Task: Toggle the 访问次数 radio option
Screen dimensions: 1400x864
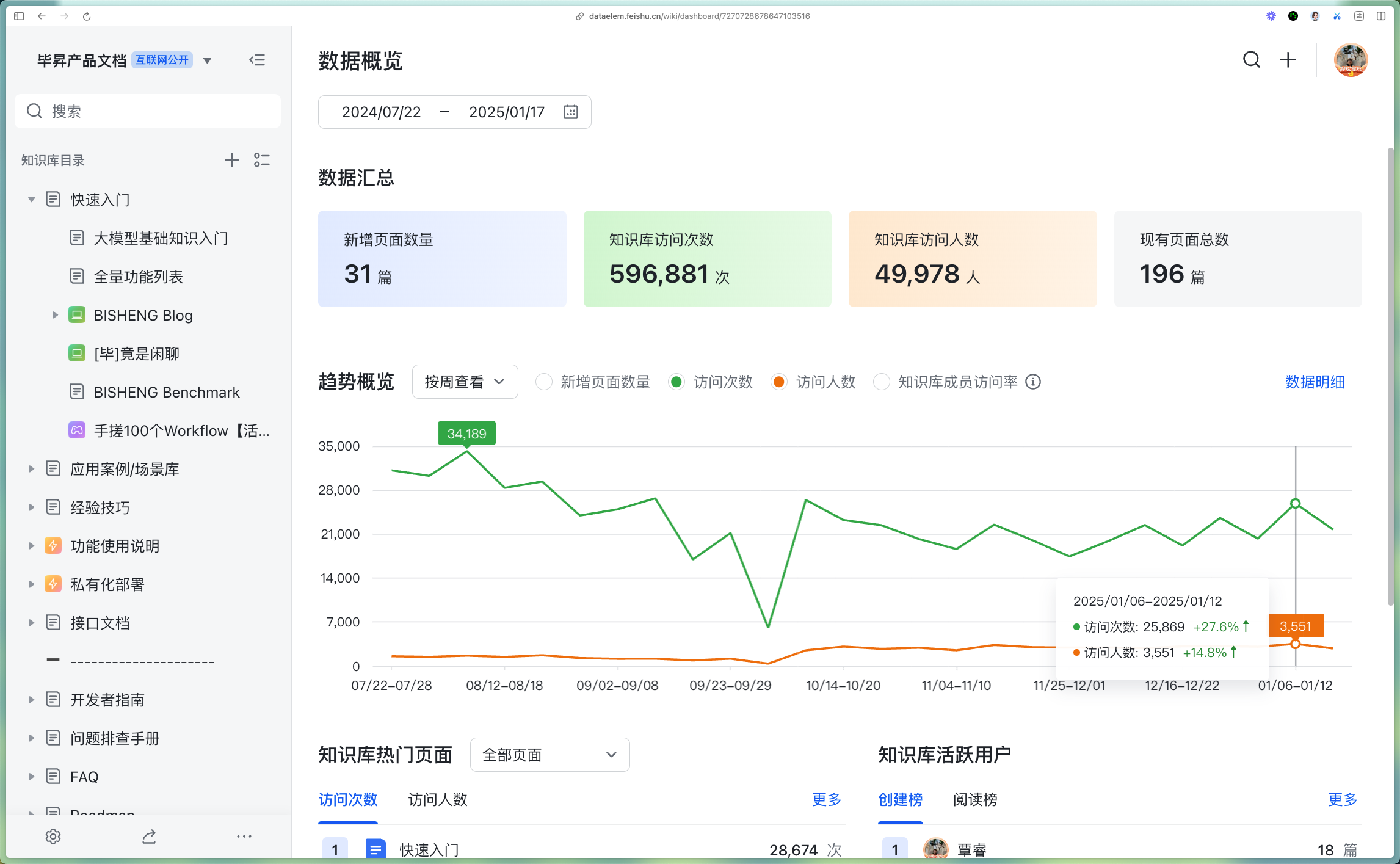Action: 676,382
